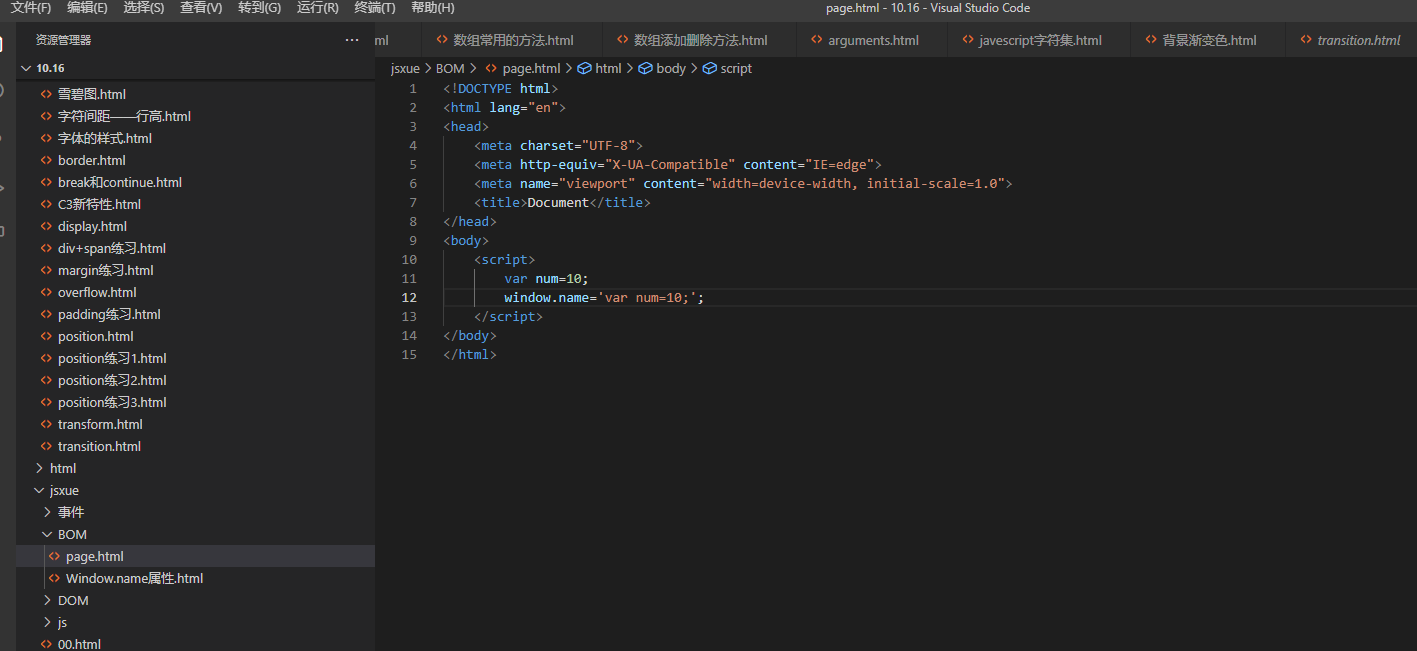Viewport: 1417px width, 651px height.
Task: Click the HTML icon next to Window.name属性.html
Action: click(54, 578)
